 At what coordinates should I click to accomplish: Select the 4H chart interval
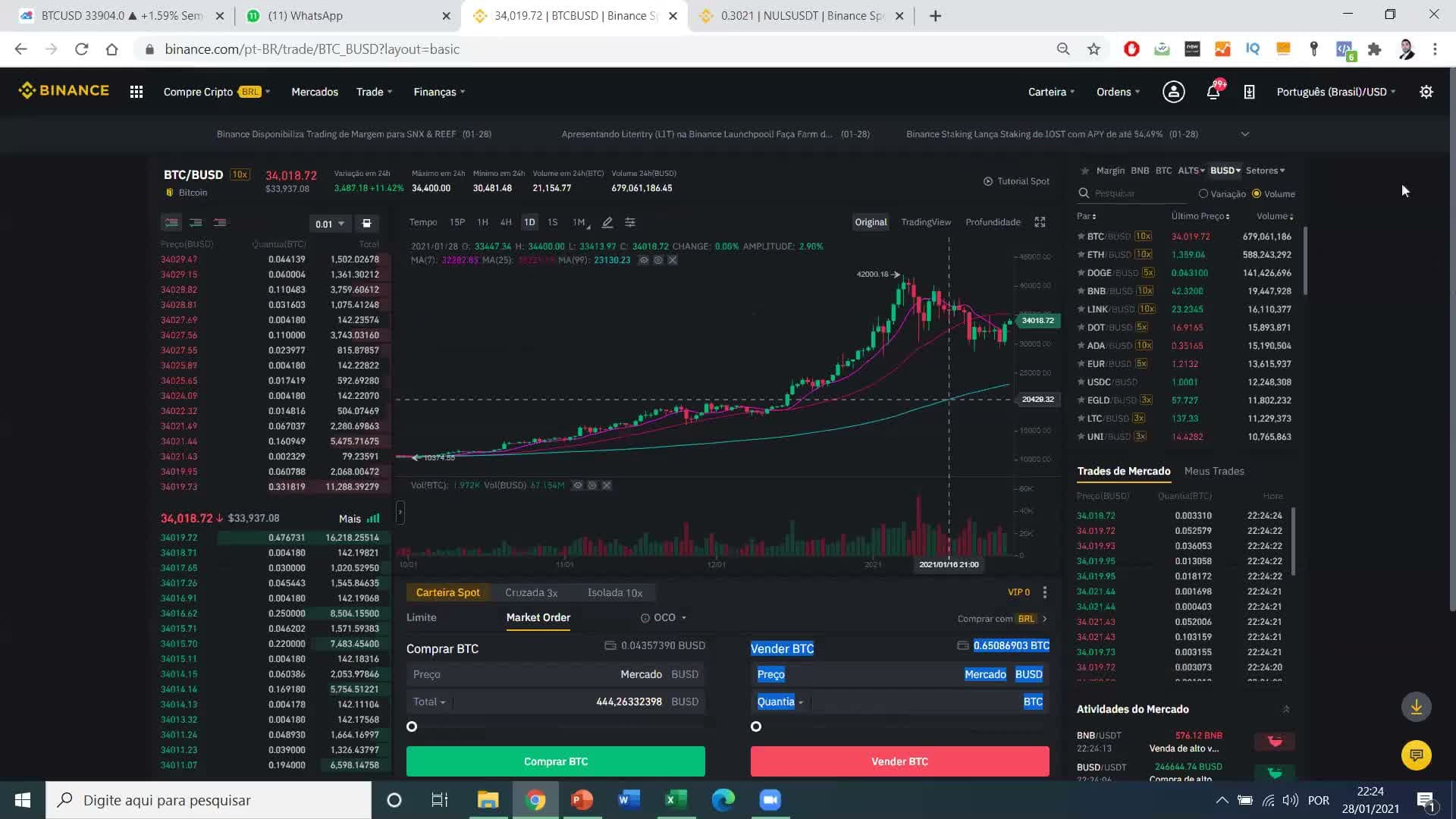(x=506, y=222)
